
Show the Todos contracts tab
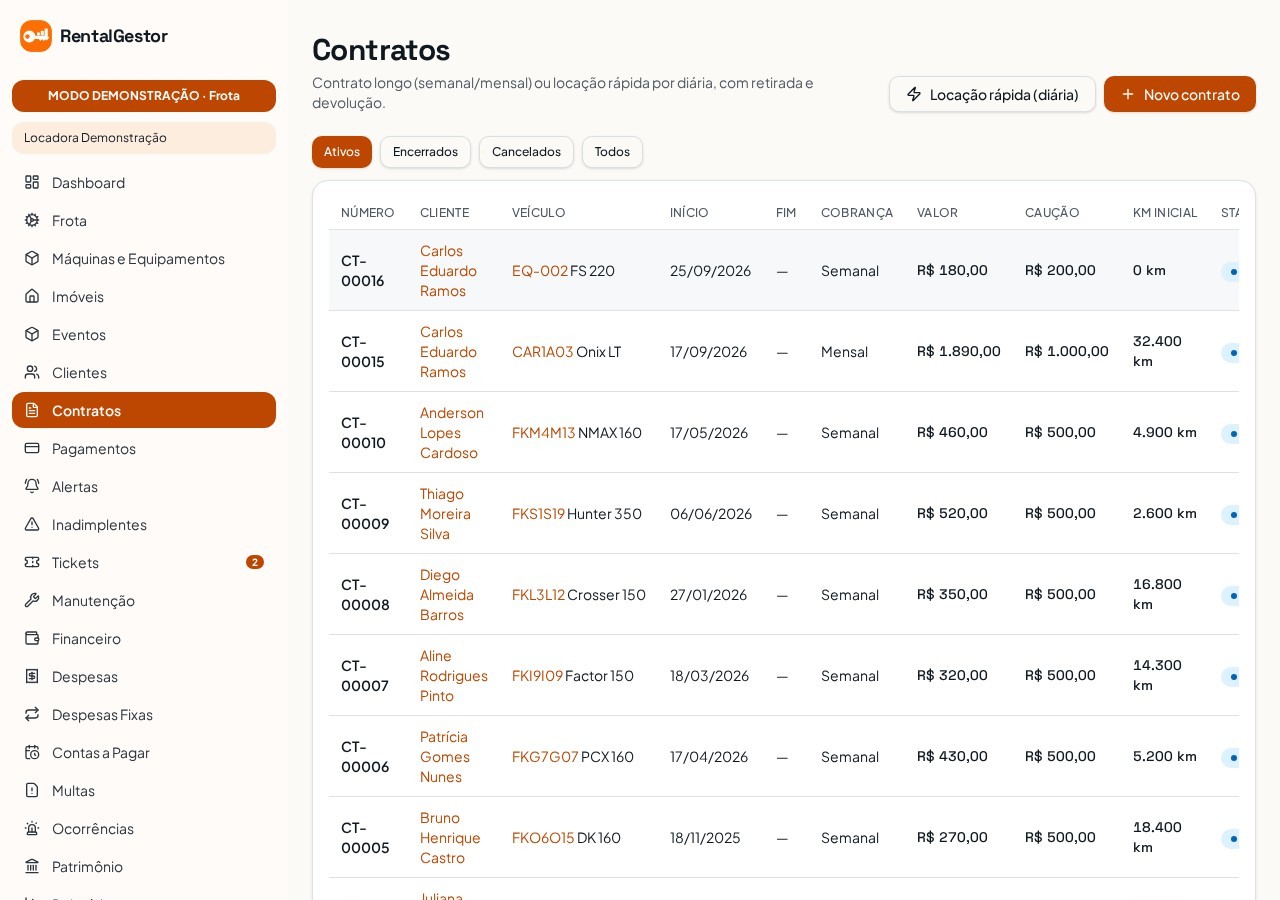coord(612,152)
